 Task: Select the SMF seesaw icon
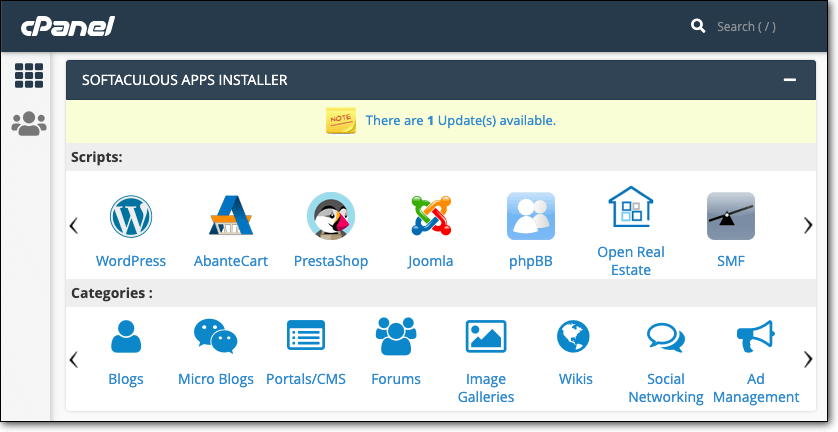pos(731,216)
